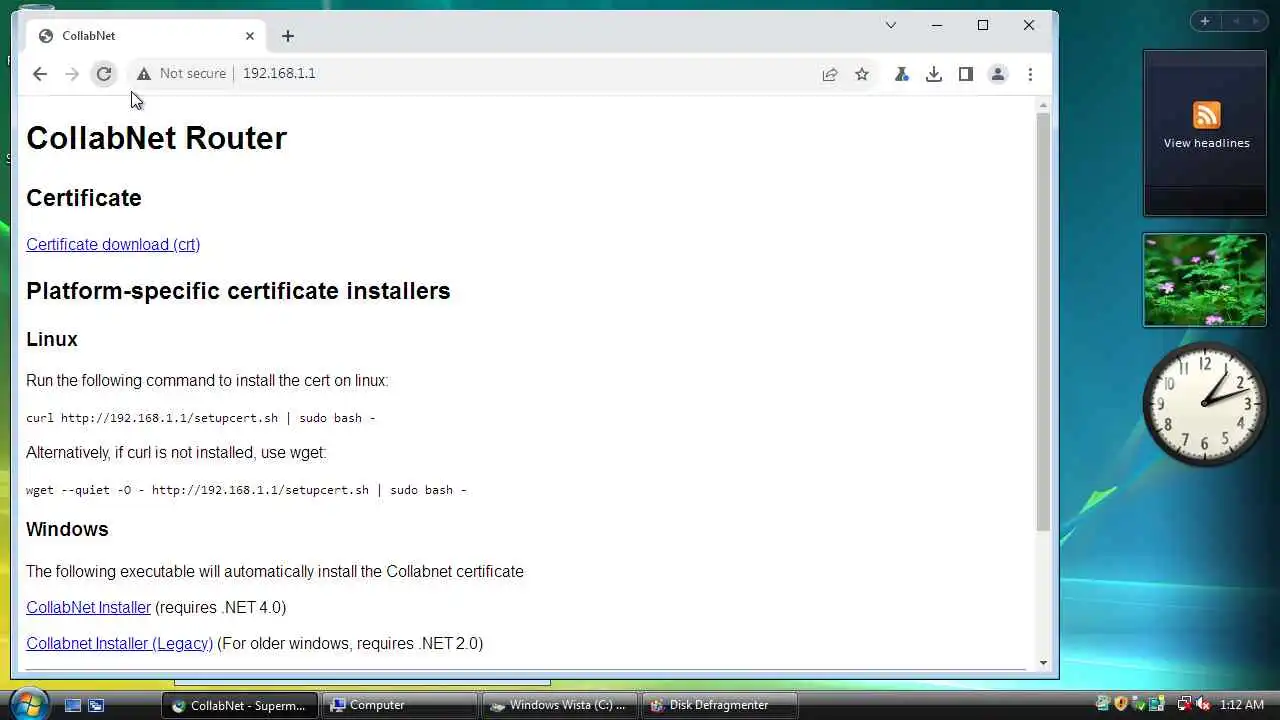This screenshot has height=720, width=1280.
Task: Click the RSS feed headlines icon
Action: [x=1206, y=115]
